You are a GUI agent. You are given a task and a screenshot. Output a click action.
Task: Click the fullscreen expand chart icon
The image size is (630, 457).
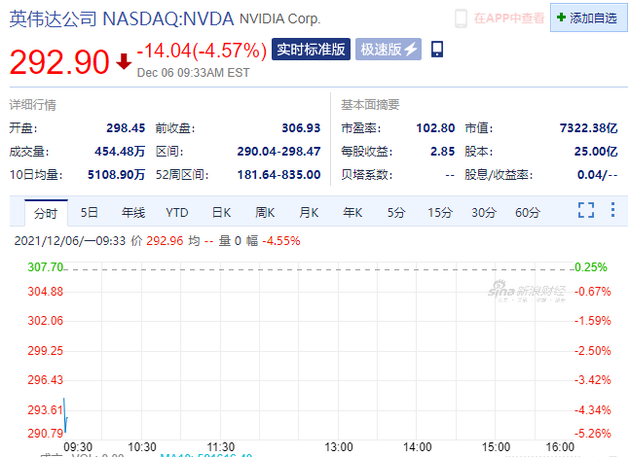click(x=586, y=210)
